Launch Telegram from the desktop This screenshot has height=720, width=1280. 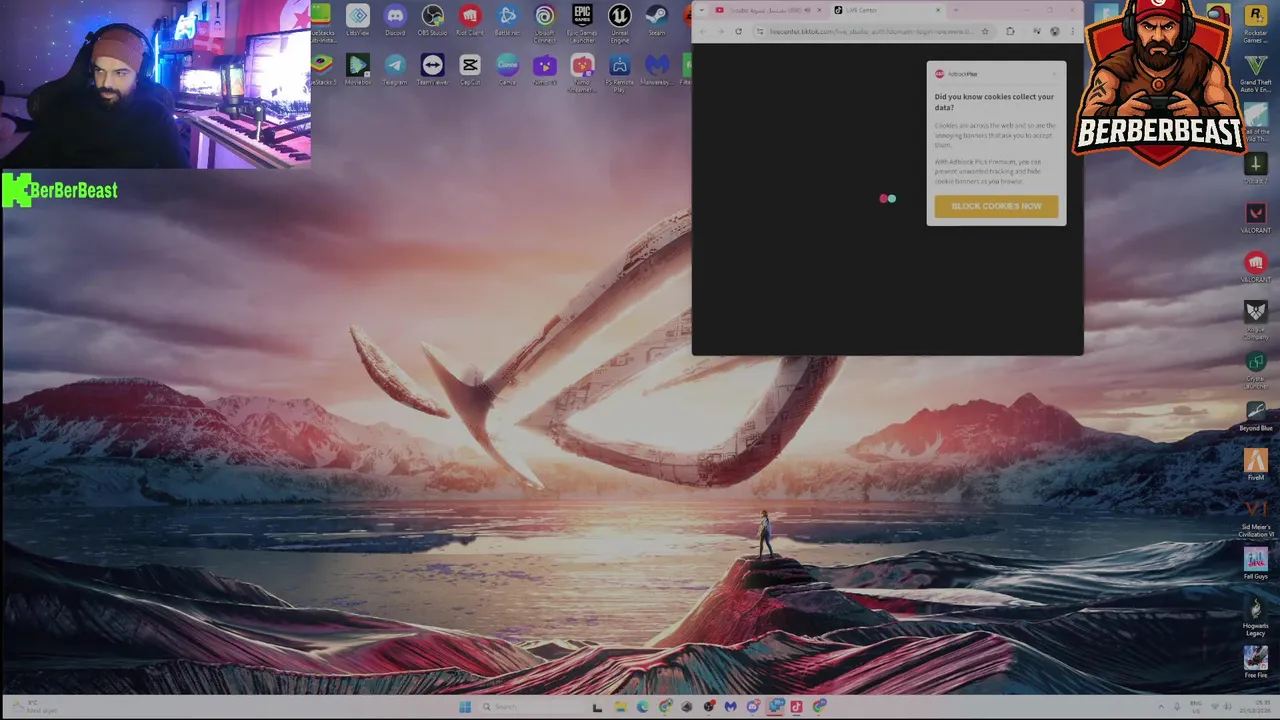pyautogui.click(x=395, y=69)
